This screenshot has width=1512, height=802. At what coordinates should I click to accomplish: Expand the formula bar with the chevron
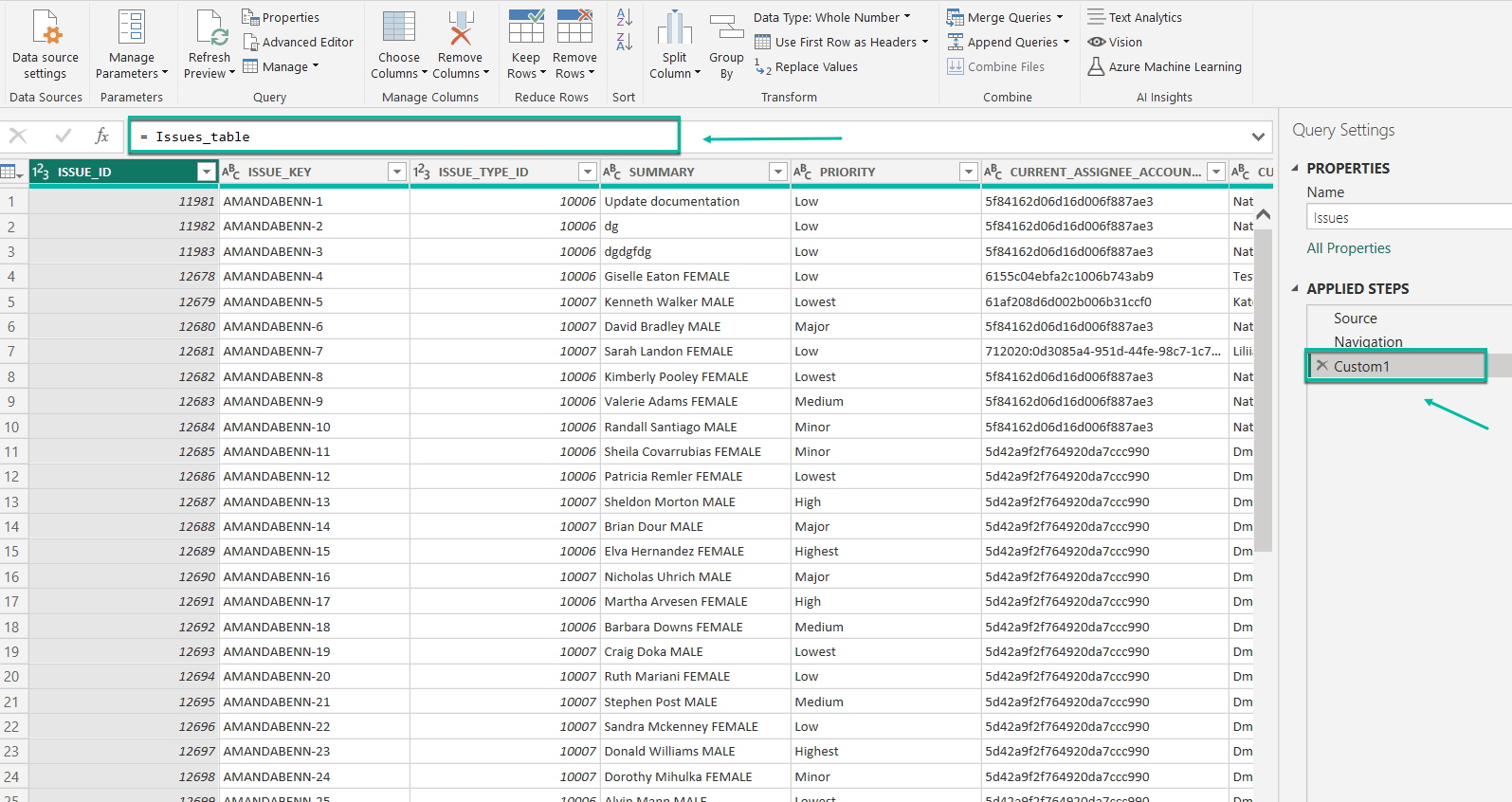point(1258,137)
